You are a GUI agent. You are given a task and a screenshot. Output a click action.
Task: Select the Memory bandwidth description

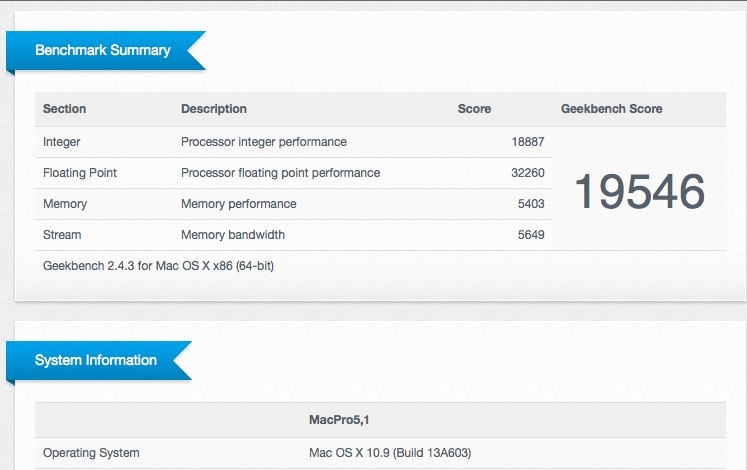(233, 235)
